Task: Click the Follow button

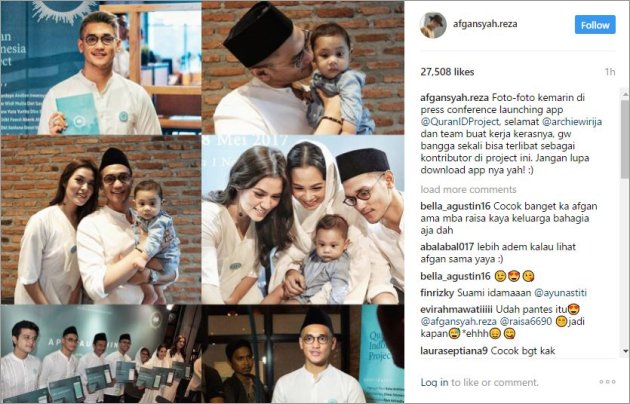Action: tap(595, 25)
